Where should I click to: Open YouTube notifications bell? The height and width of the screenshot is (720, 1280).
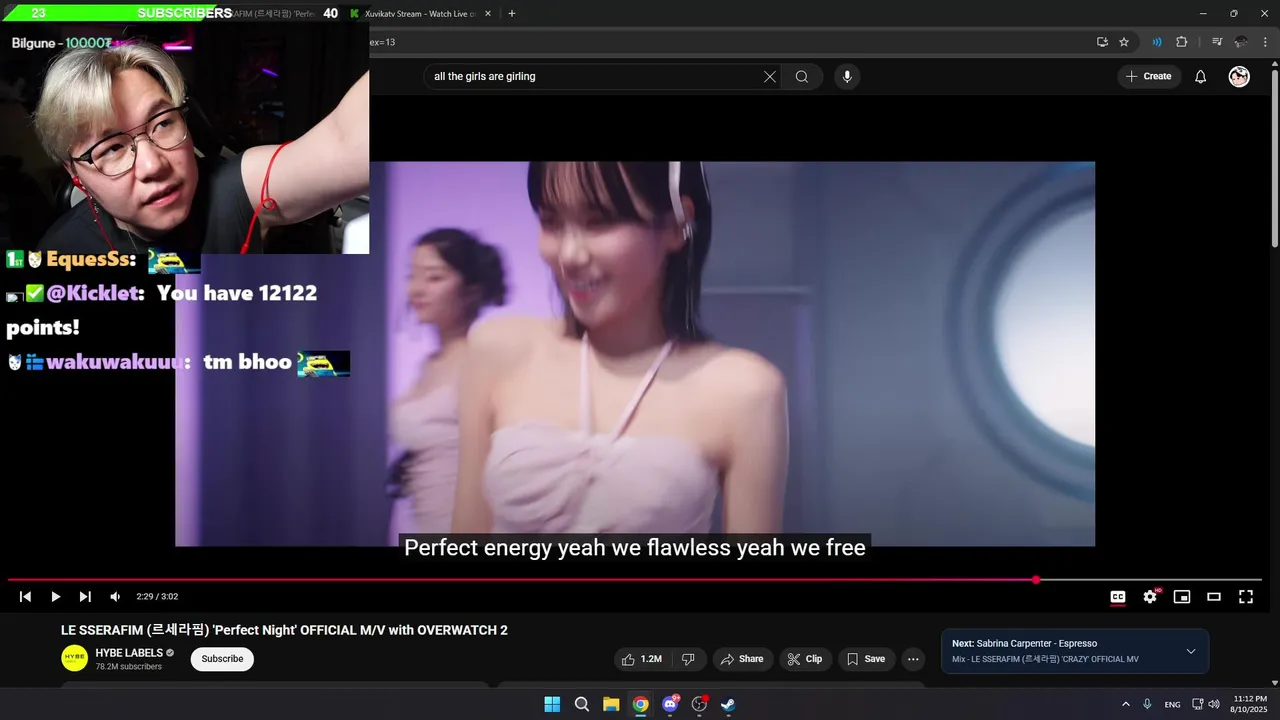(1201, 77)
